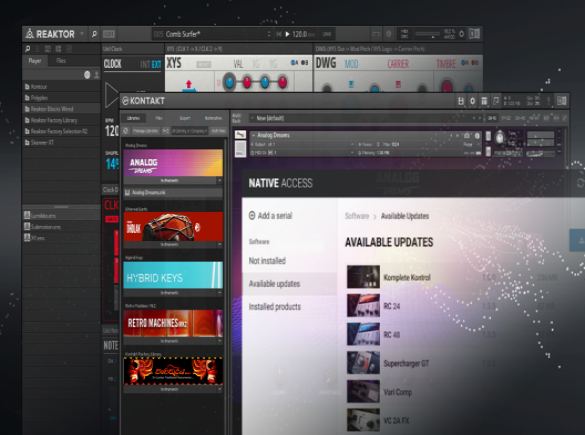Image resolution: width=585 pixels, height=435 pixels.
Task: Click Add a serial plus icon
Action: 252,215
